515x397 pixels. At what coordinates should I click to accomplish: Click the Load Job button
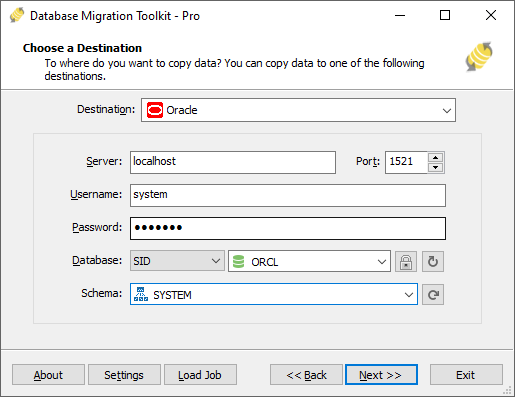[200, 375]
